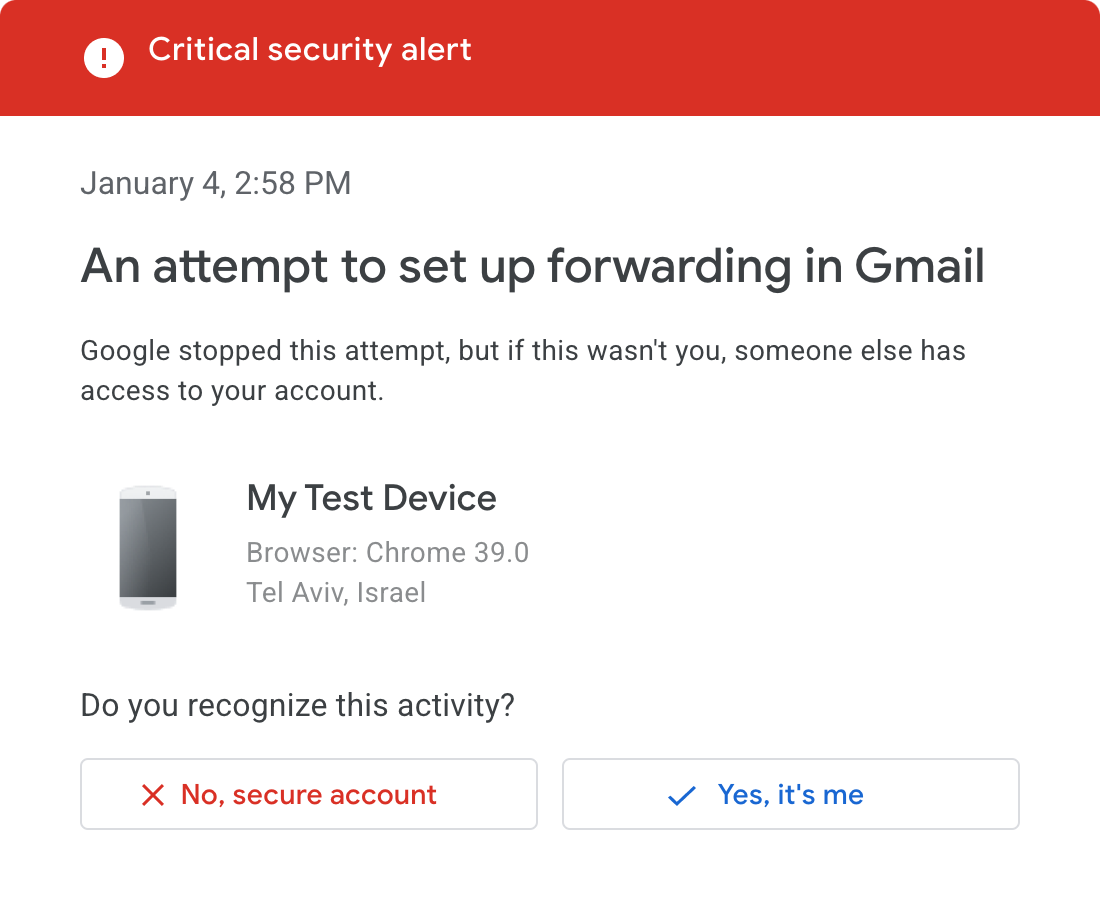This screenshot has height=900, width=1100.
Task: Click the exclamation mark inside the white circle
Action: [x=104, y=57]
